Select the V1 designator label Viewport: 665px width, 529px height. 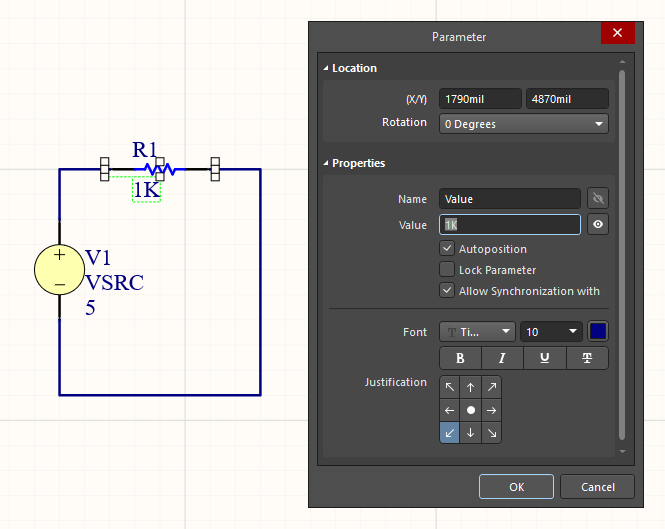point(98,258)
